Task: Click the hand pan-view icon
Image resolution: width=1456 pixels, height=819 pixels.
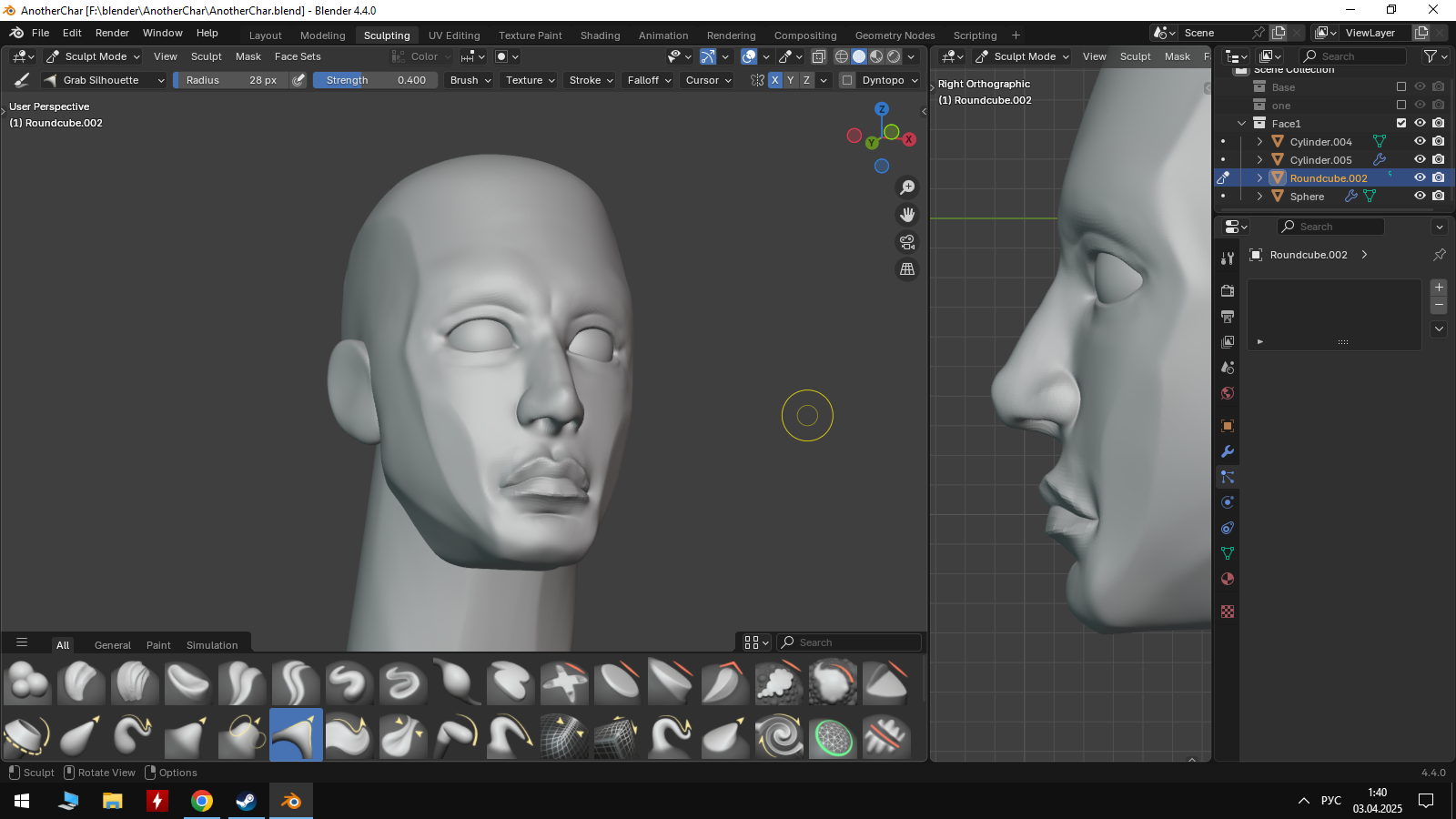Action: pos(907,215)
